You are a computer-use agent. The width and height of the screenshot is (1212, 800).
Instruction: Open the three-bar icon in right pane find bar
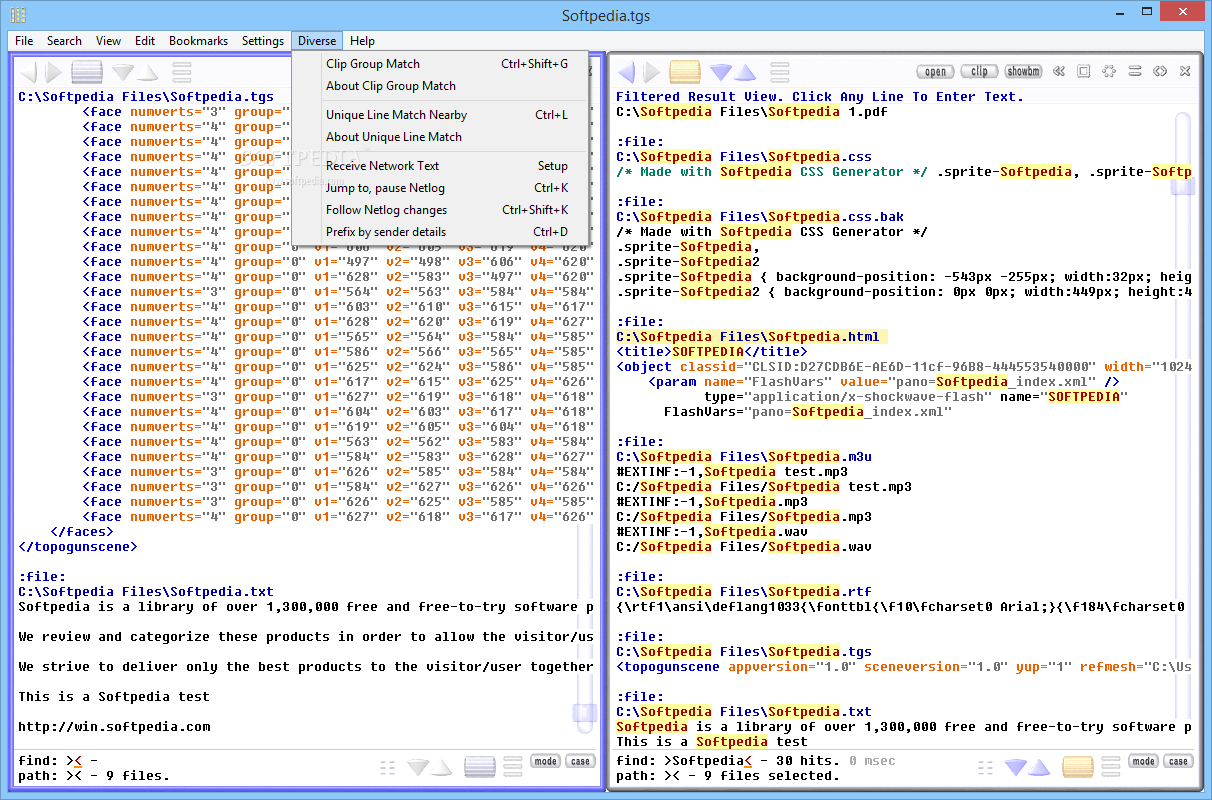[x=1111, y=767]
